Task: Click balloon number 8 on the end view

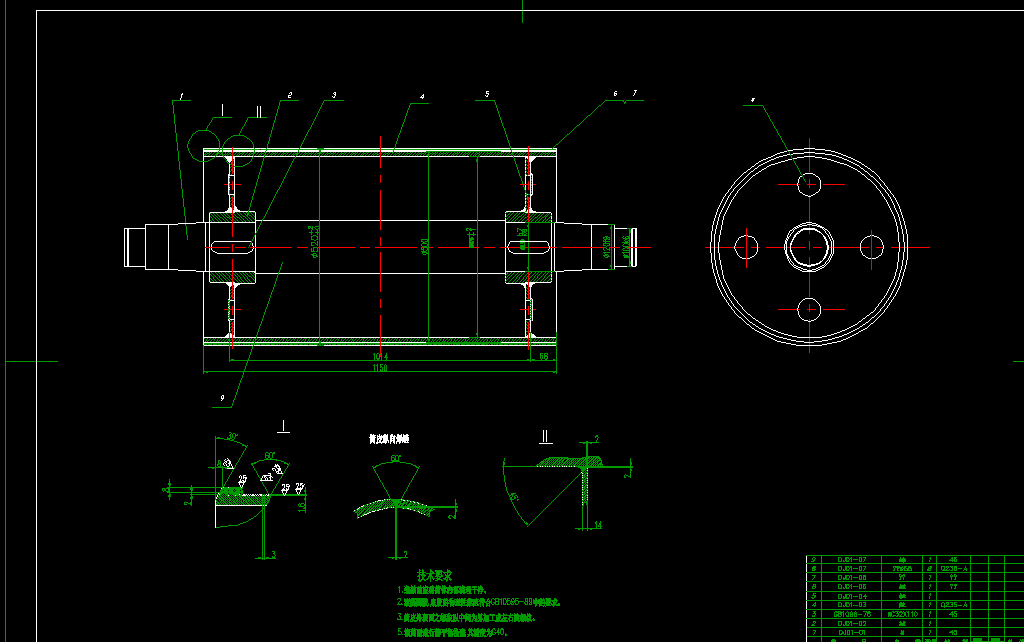Action: (x=752, y=101)
